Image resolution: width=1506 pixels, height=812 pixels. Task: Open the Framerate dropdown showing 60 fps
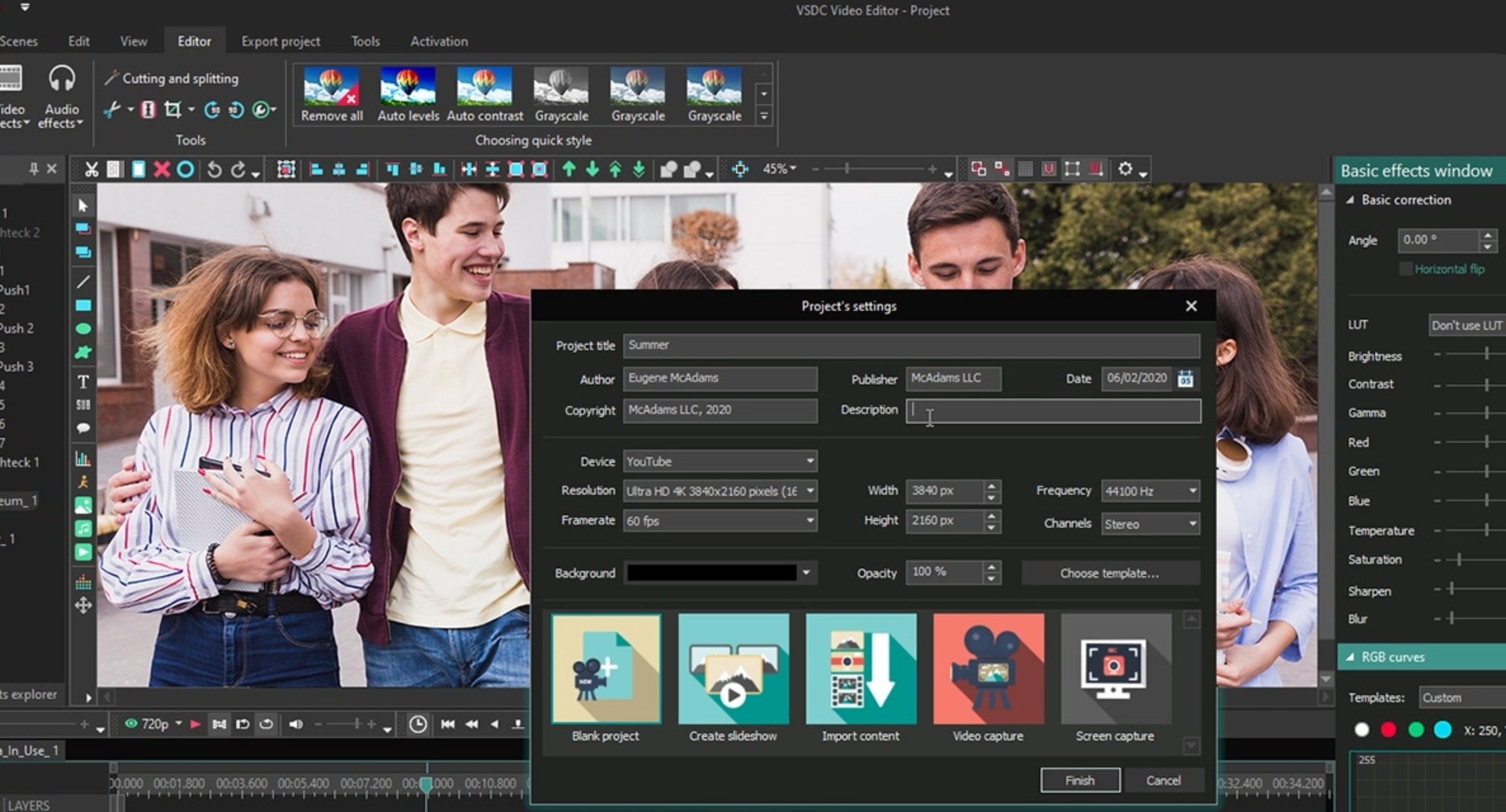point(720,521)
